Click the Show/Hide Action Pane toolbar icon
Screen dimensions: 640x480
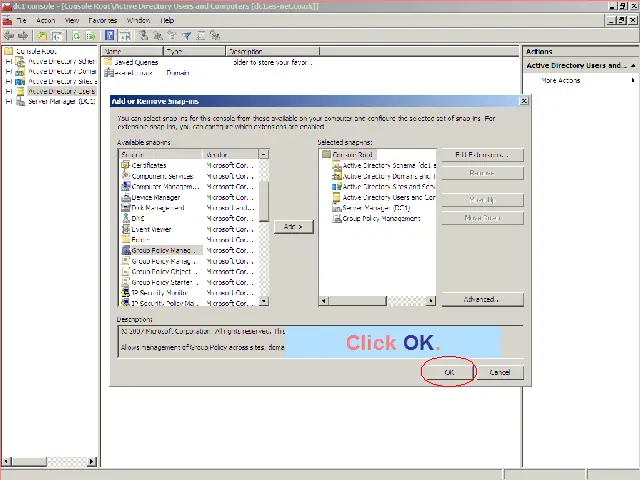click(124, 36)
